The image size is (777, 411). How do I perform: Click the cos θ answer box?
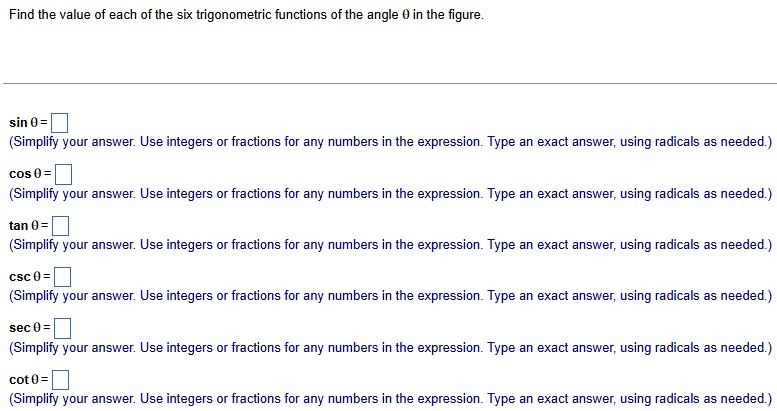click(x=63, y=174)
